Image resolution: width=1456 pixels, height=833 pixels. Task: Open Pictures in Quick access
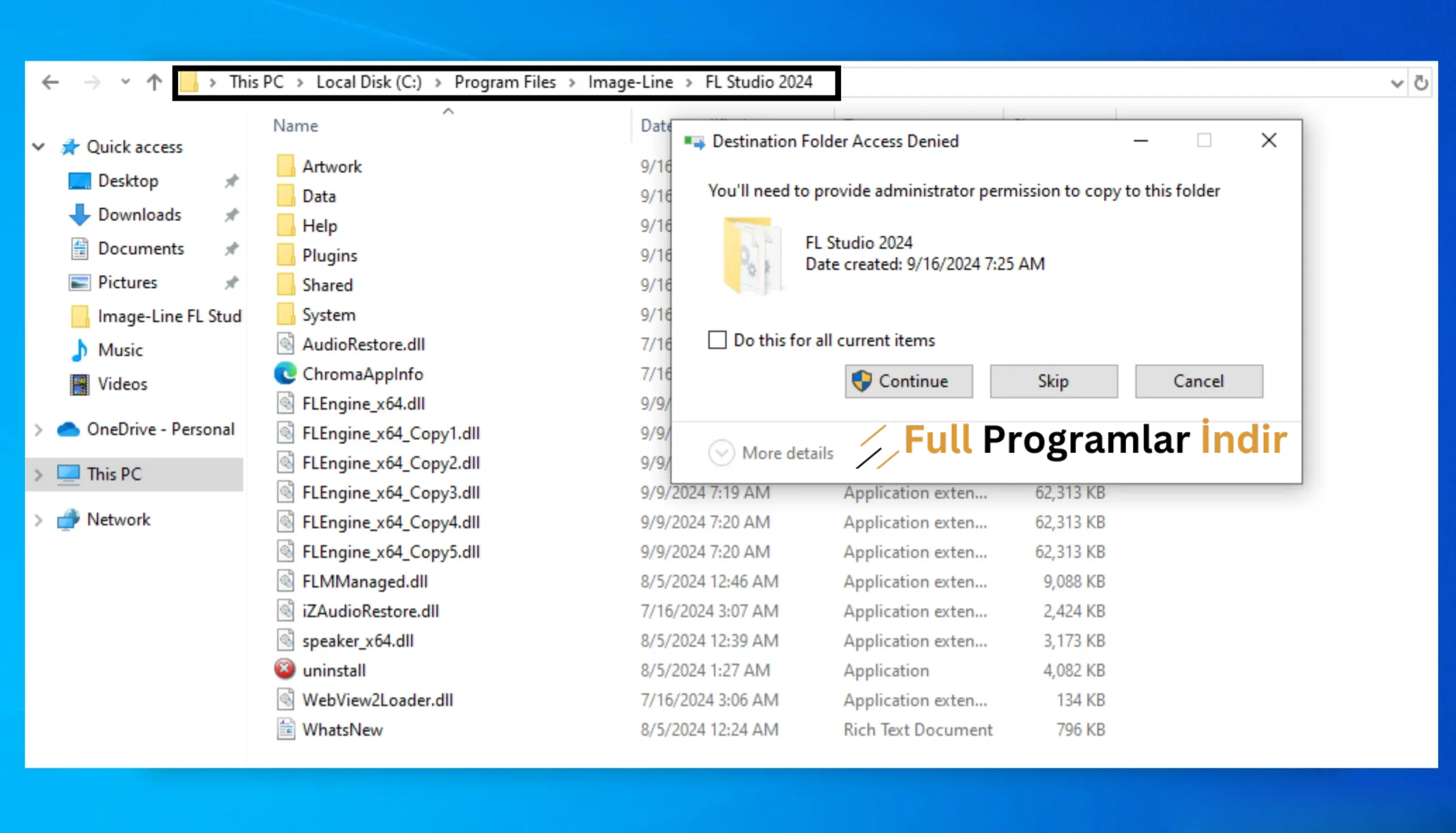(x=127, y=282)
